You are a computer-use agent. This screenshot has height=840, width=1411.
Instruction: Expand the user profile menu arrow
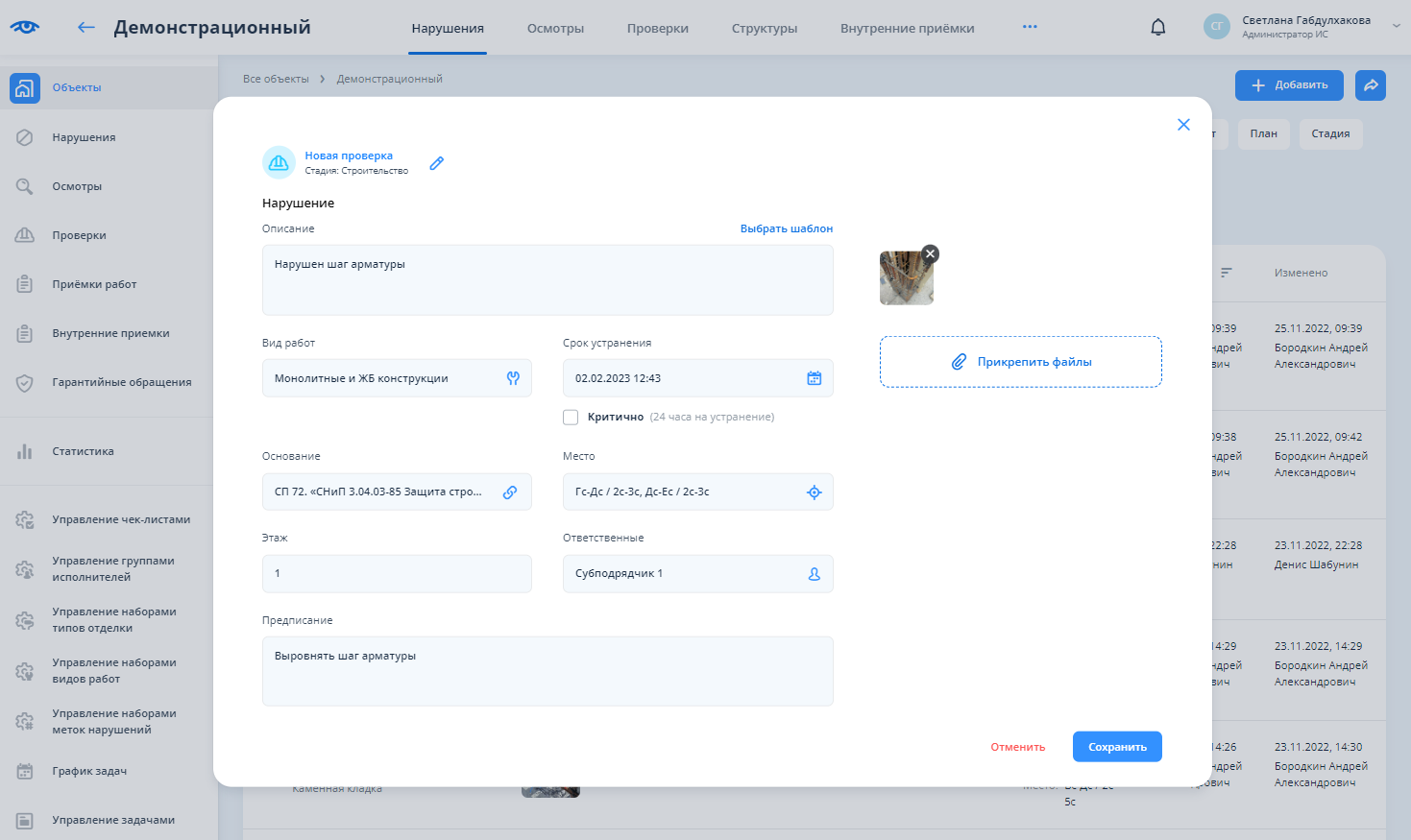pos(1396,27)
